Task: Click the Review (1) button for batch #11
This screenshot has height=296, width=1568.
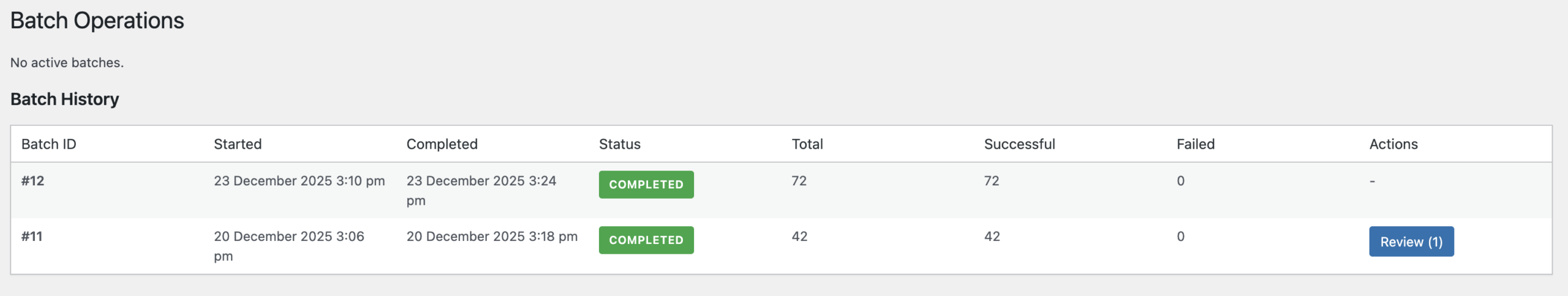Action: click(1411, 242)
